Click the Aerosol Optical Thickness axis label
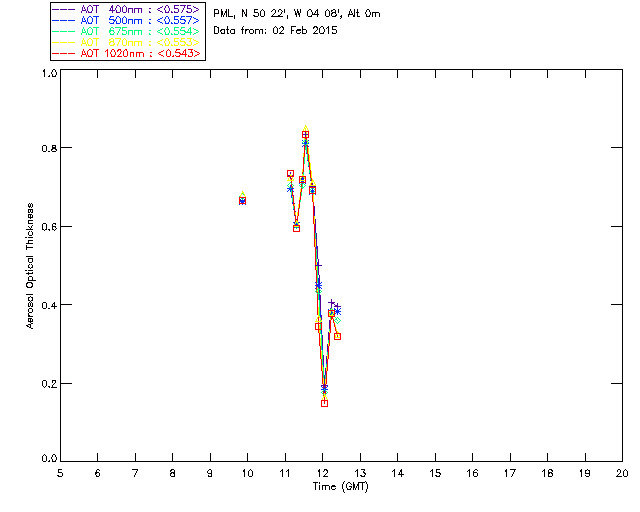 (x=30, y=266)
